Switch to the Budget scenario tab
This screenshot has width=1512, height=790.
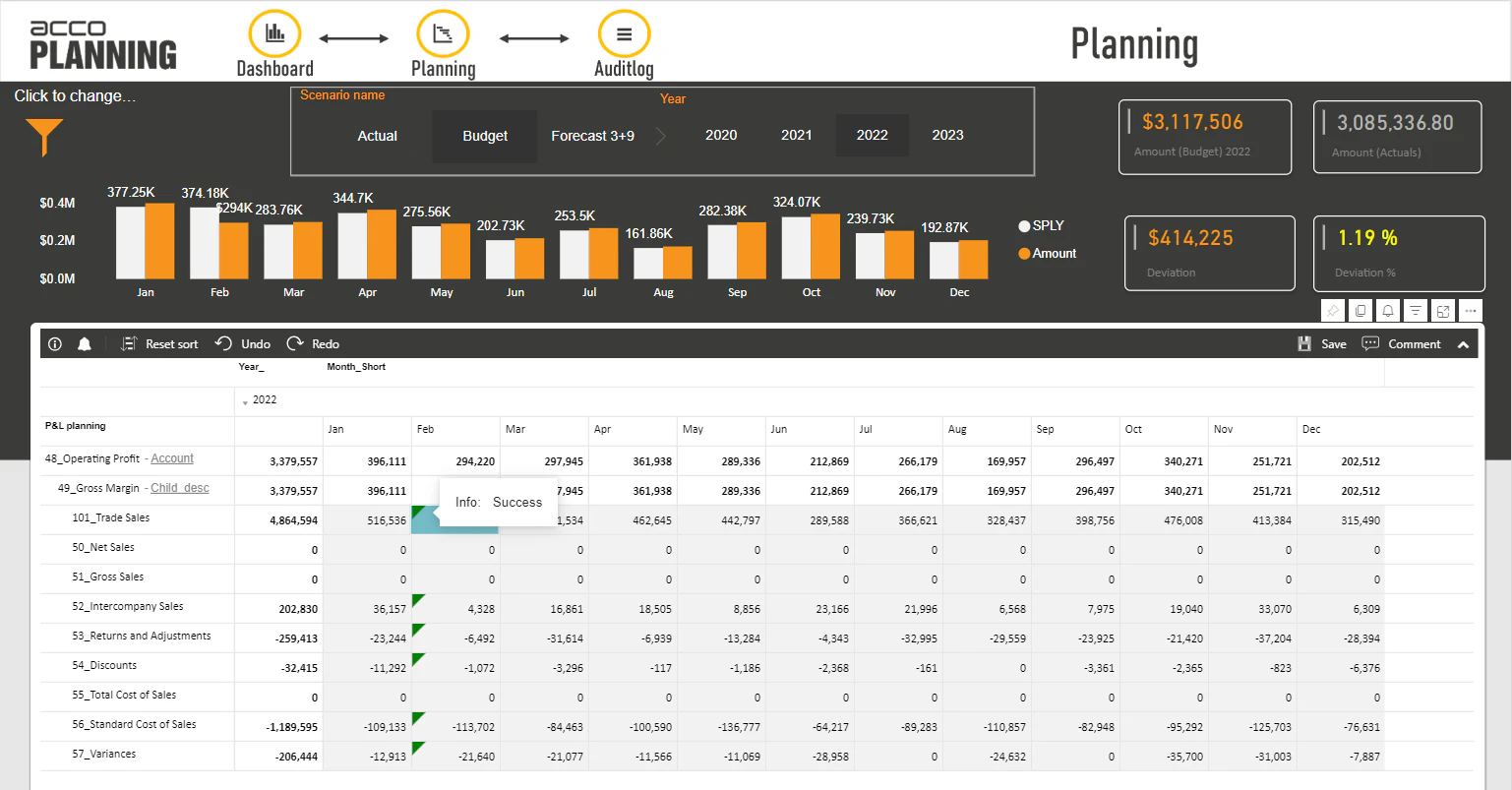(x=484, y=135)
